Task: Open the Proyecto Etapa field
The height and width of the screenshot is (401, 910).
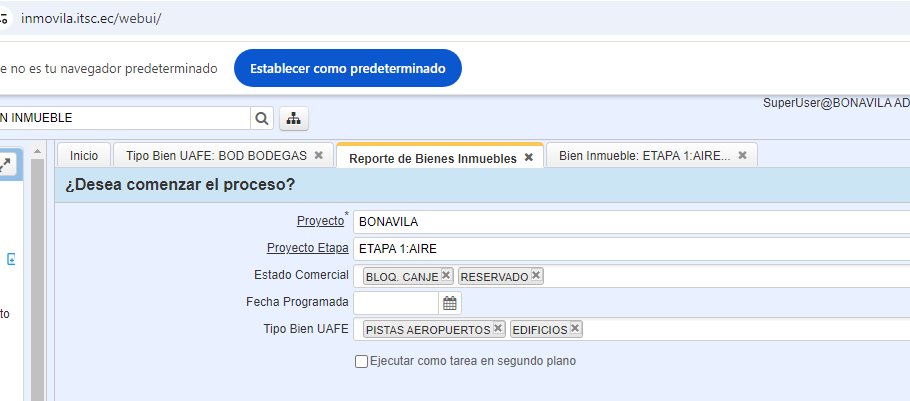Action: pyautogui.click(x=630, y=248)
